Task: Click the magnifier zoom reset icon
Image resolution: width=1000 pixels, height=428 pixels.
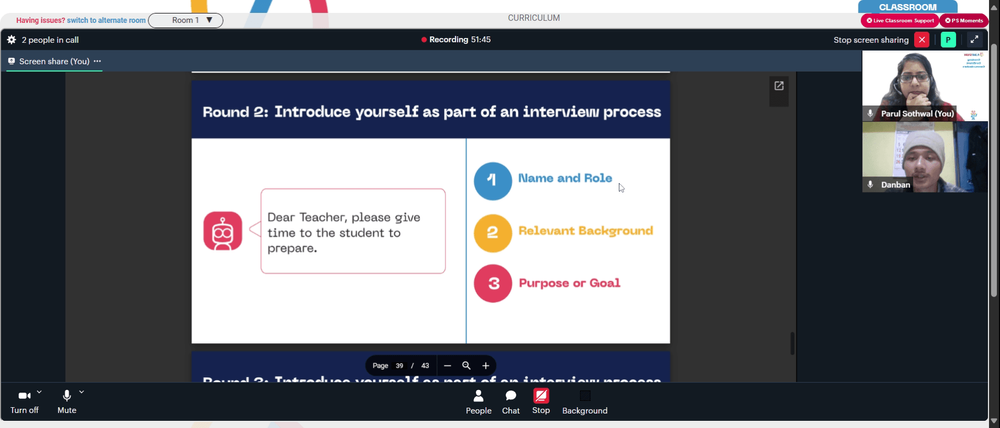Action: point(466,365)
